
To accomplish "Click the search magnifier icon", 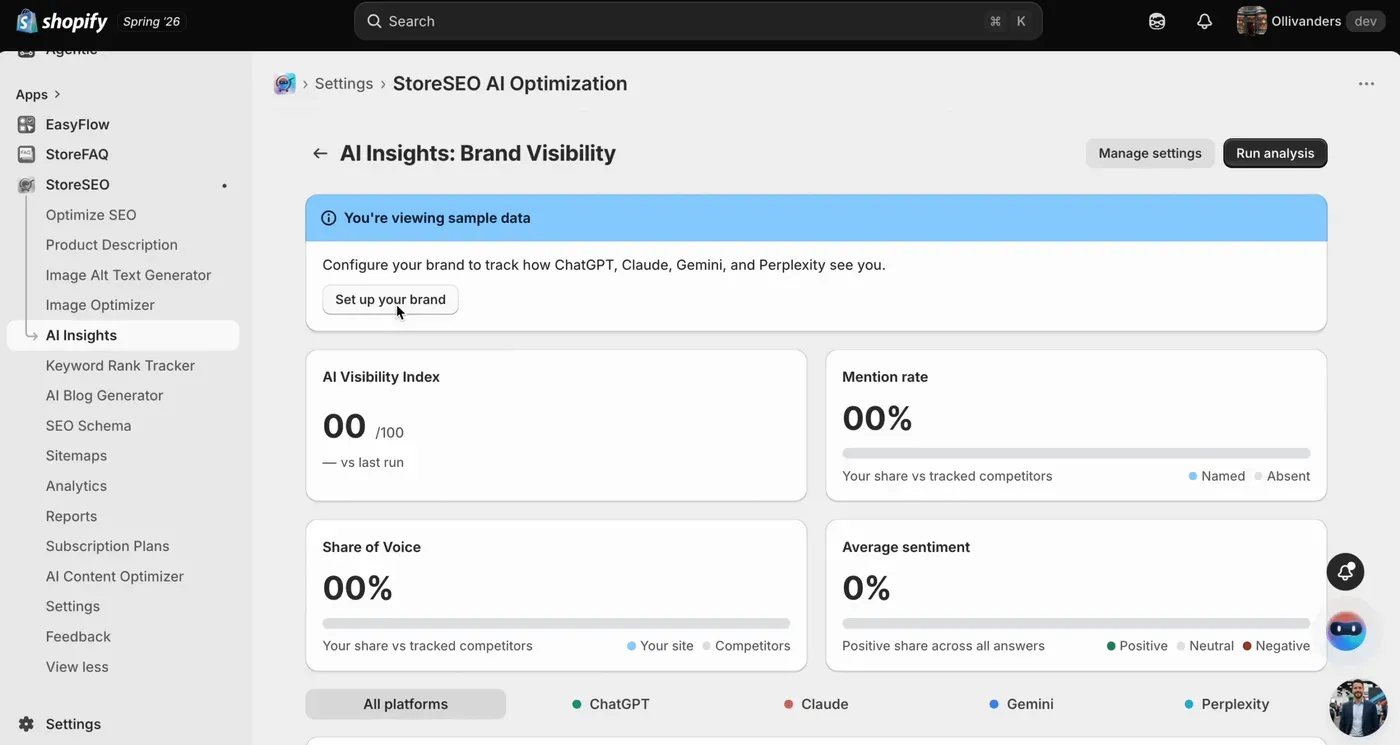I will click(374, 21).
